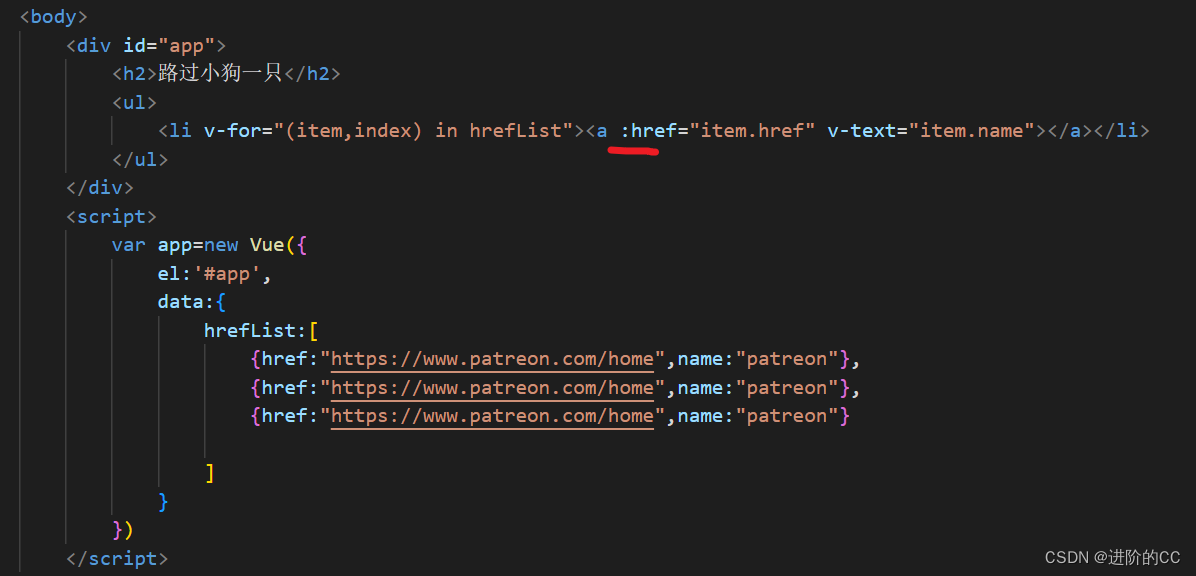Select the v-text="item.name" attribute
Viewport: 1196px width, 576px height.
(x=929, y=130)
